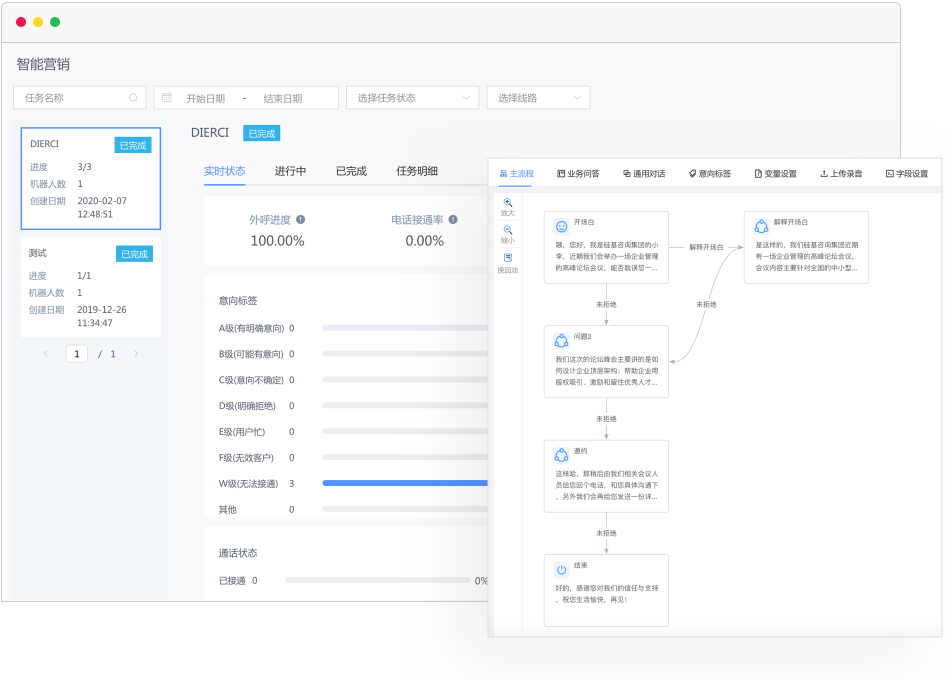Switch to the 进行中 tab
The width and height of the screenshot is (952, 680).
point(290,171)
